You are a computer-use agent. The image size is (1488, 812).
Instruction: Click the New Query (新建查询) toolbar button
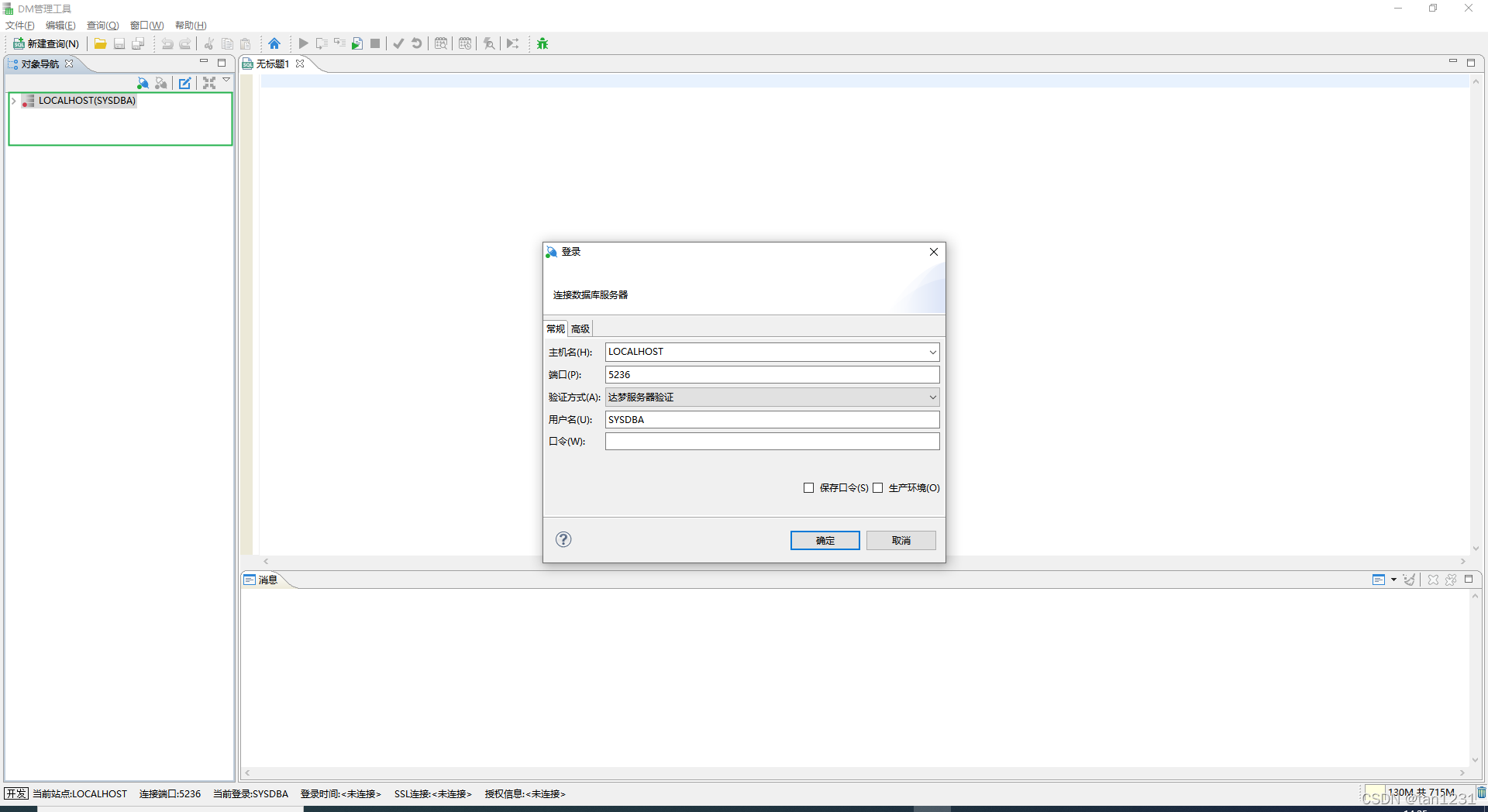pos(46,43)
